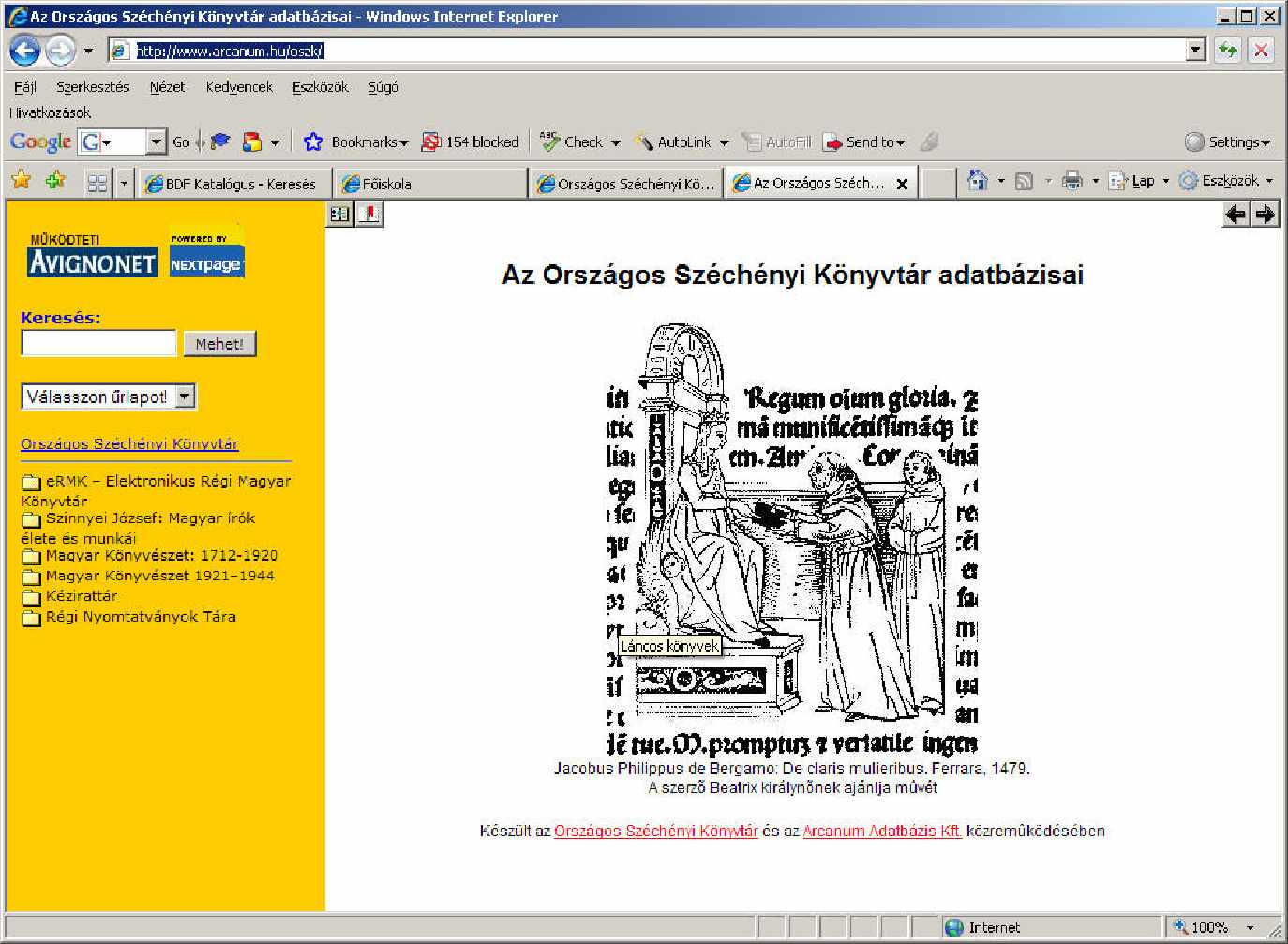
Task: Expand the tab list dropdown arrow
Action: (124, 183)
